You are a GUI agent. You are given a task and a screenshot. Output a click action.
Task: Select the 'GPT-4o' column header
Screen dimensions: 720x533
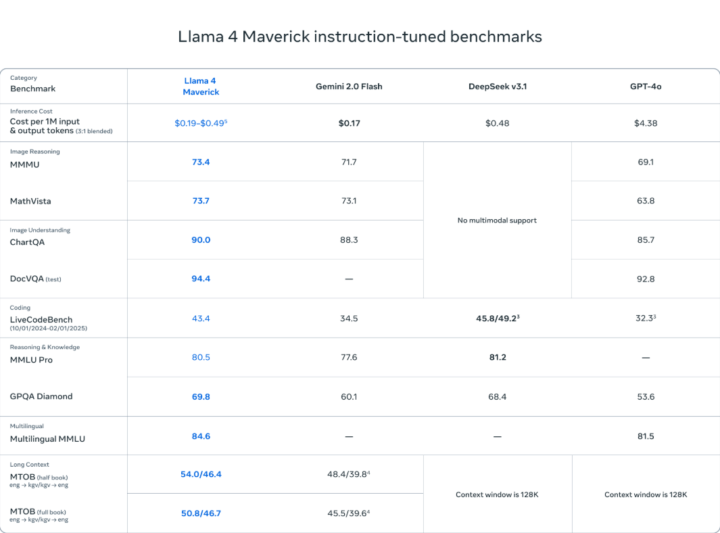pos(646,86)
